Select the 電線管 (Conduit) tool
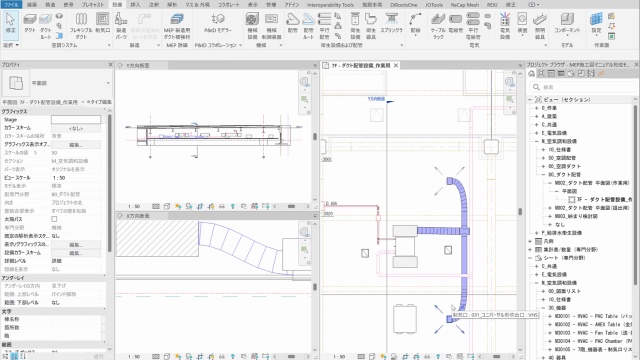This screenshot has width=640, height=360. coord(456,23)
